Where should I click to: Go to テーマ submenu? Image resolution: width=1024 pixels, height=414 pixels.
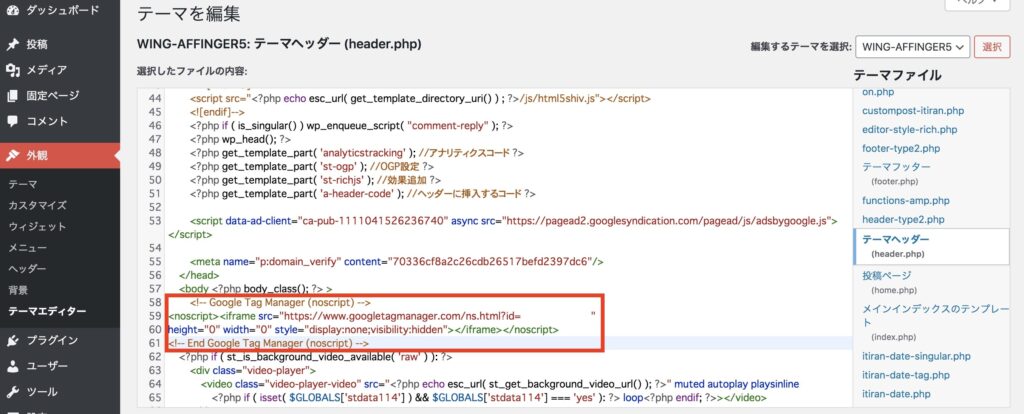click(x=23, y=184)
